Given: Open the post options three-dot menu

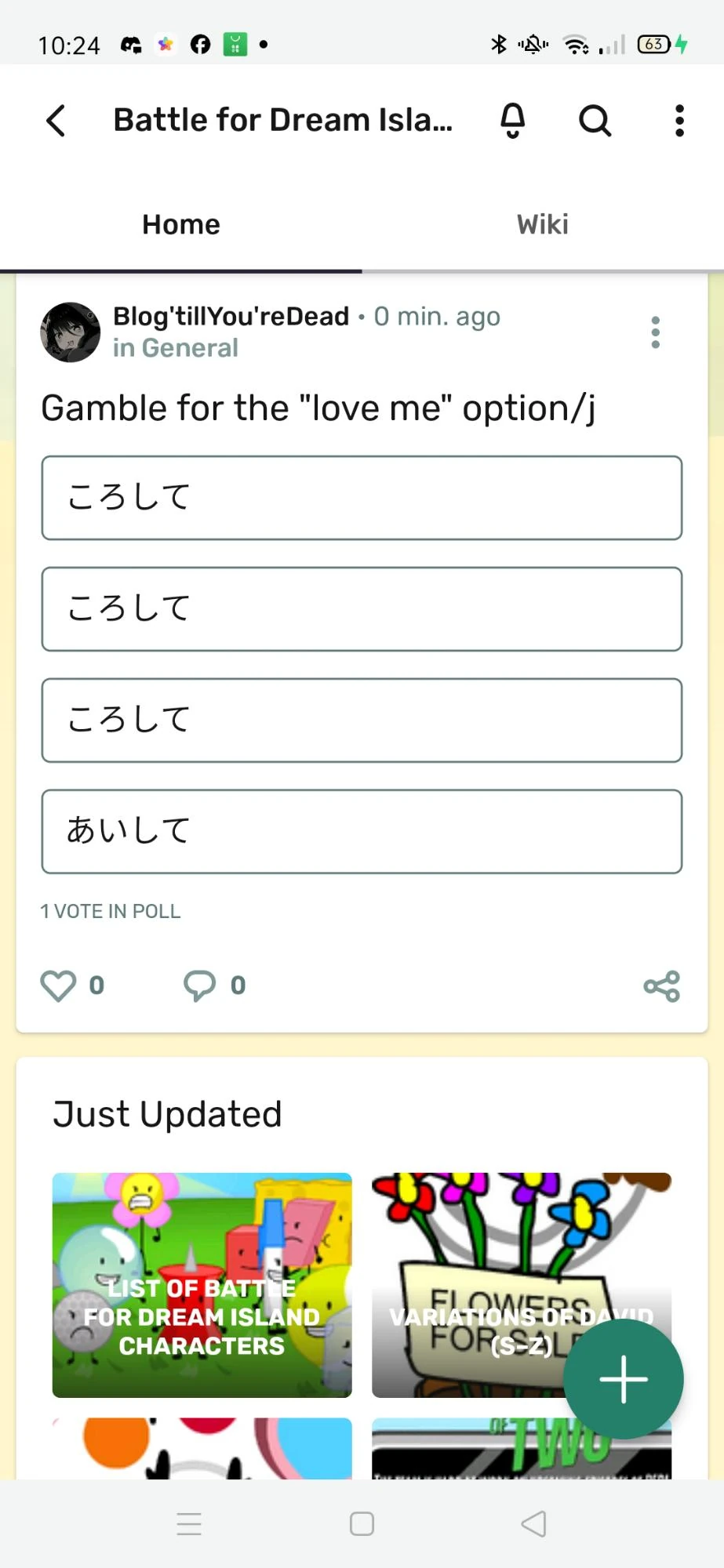Looking at the screenshot, I should coord(656,332).
